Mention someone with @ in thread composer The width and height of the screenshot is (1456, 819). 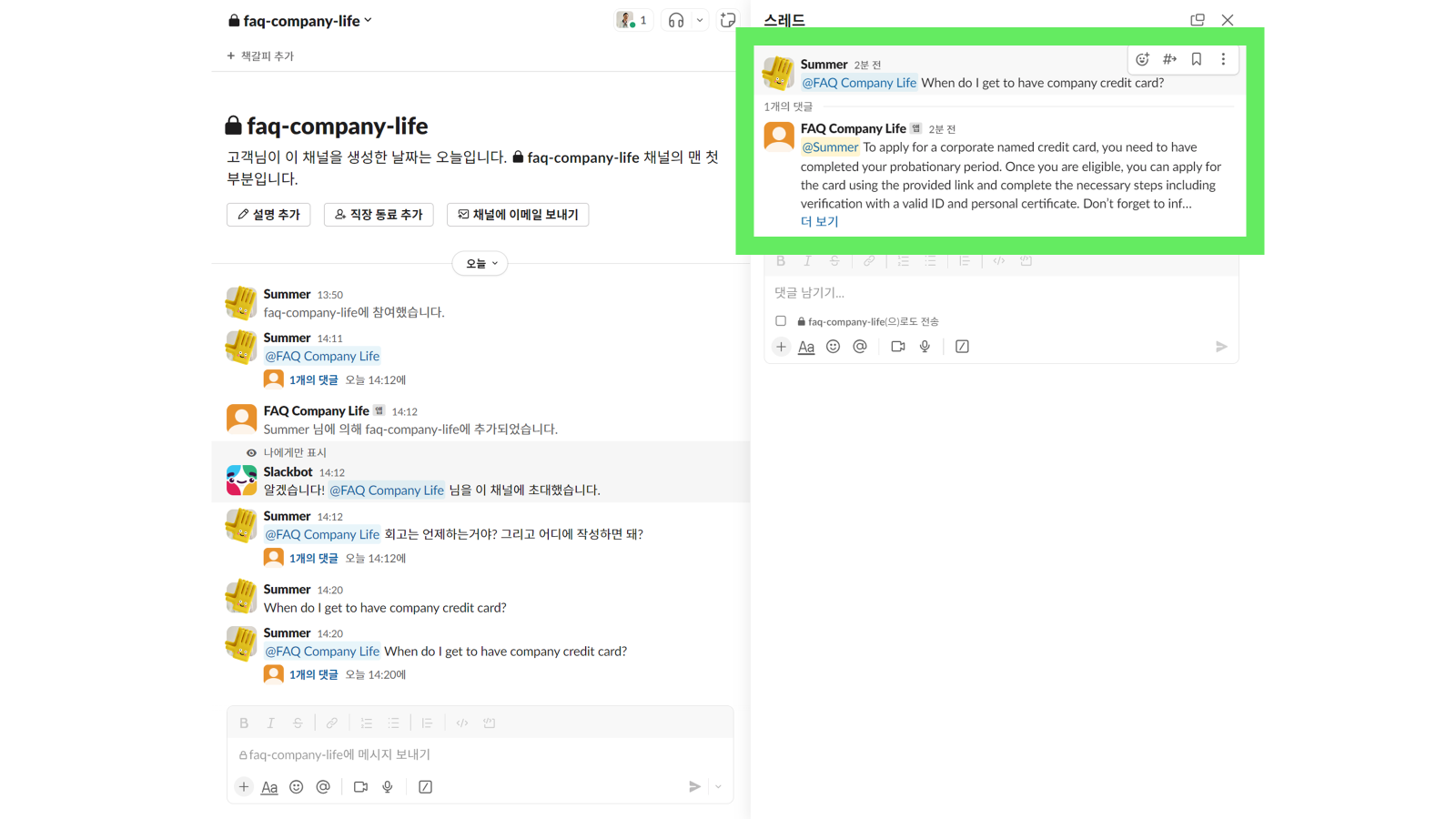coord(860,347)
